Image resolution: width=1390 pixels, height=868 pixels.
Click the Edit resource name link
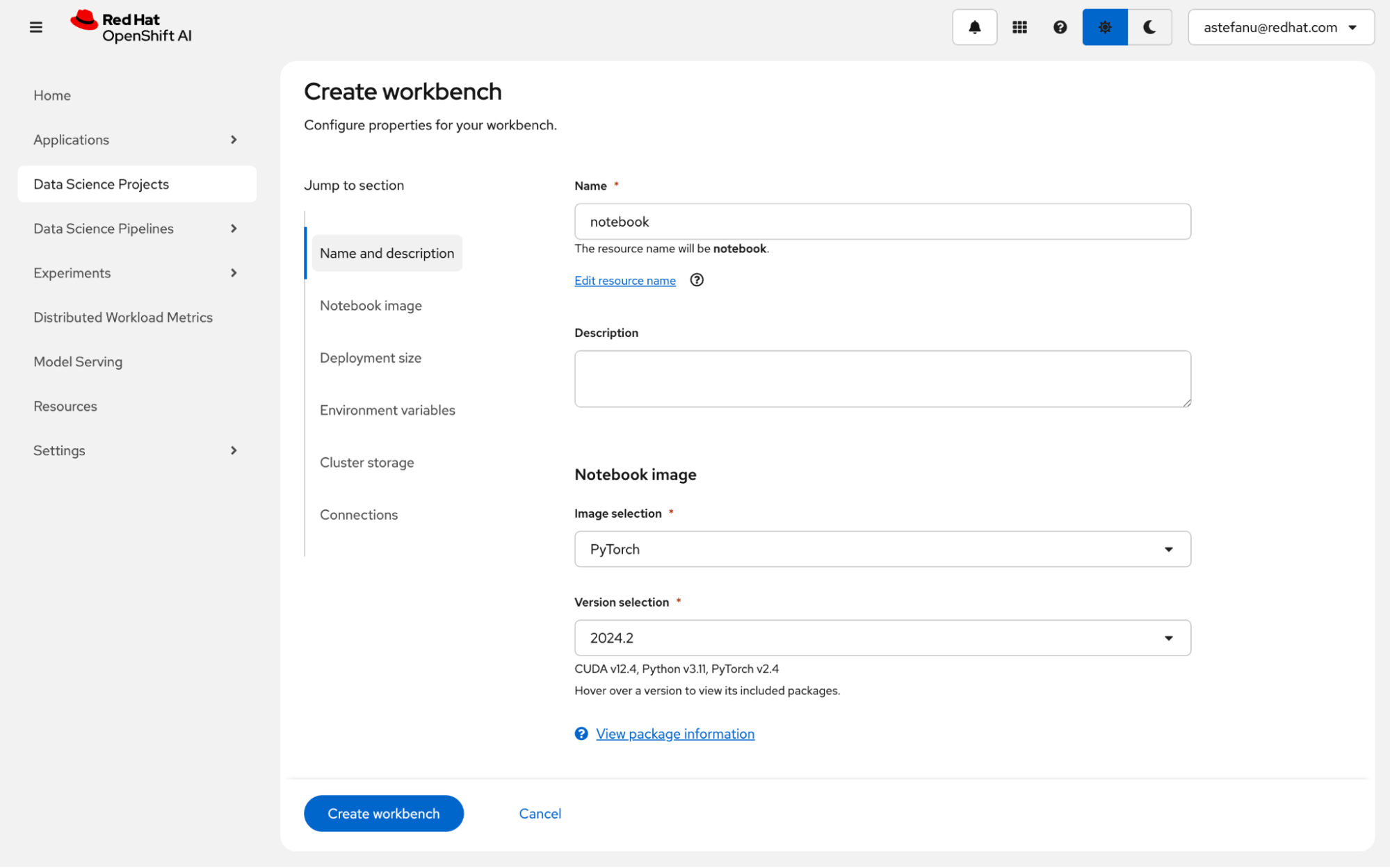pyautogui.click(x=624, y=281)
